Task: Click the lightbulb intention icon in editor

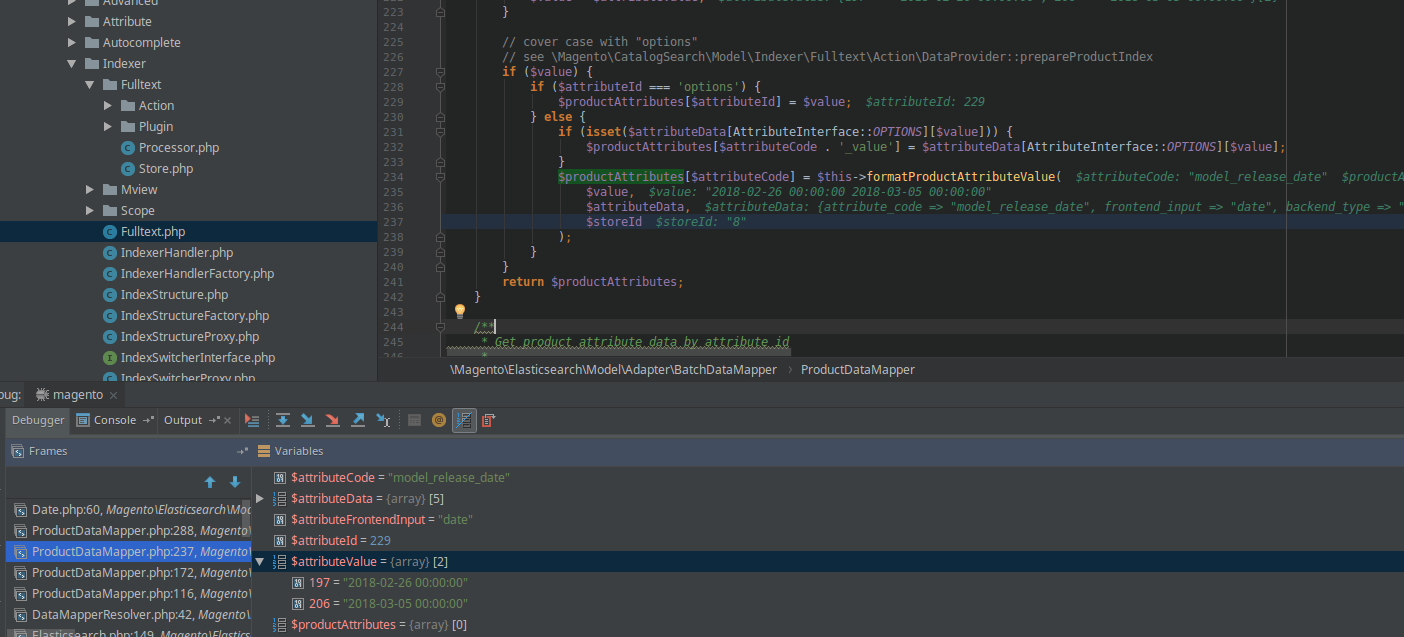Action: point(460,312)
